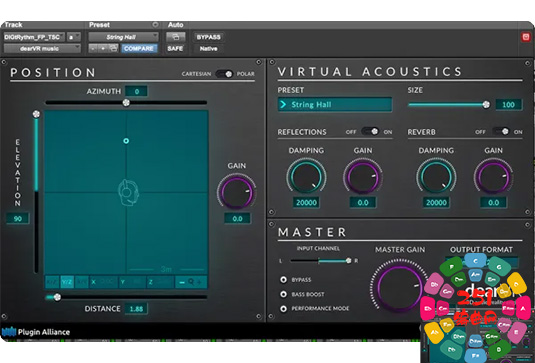Click the Elevation vertical slider handle
The width and height of the screenshot is (535, 363).
pos(36,114)
